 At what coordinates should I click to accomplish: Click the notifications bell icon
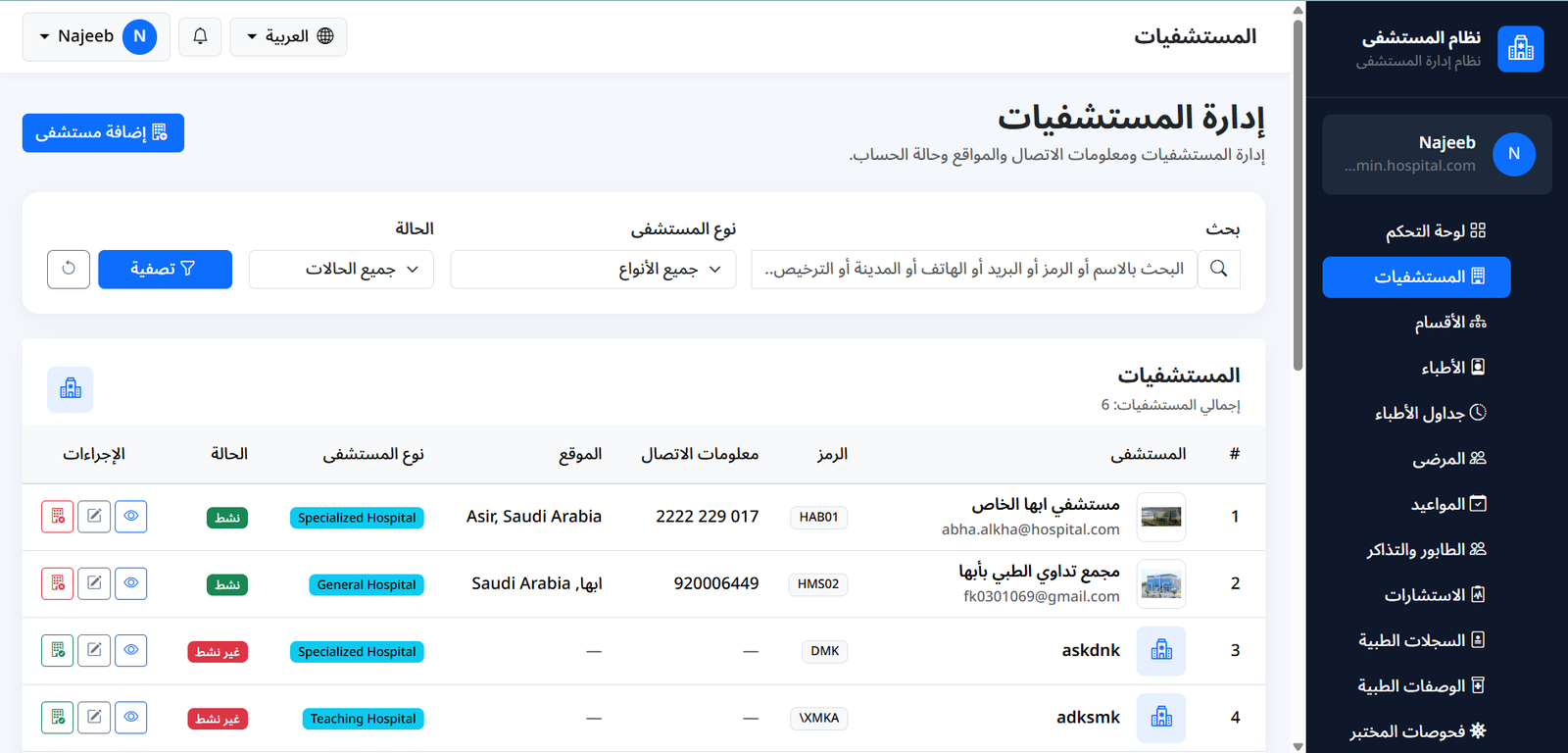click(200, 36)
